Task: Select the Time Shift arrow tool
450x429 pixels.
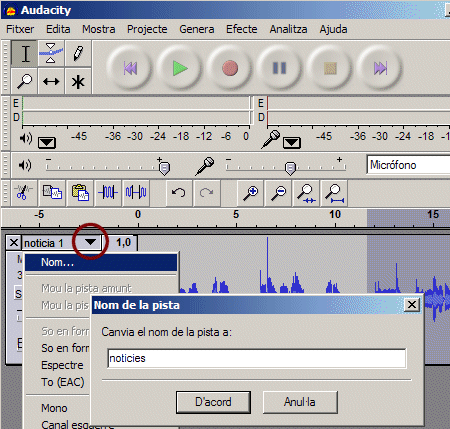Action: tap(51, 81)
